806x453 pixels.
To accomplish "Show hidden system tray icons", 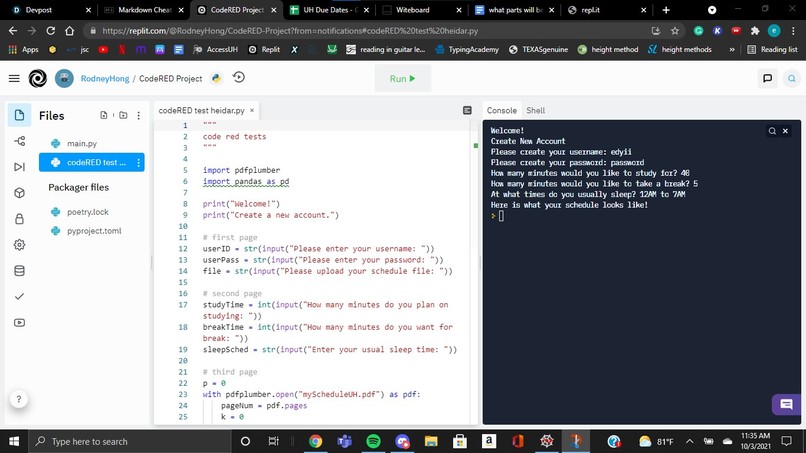I will [x=689, y=441].
